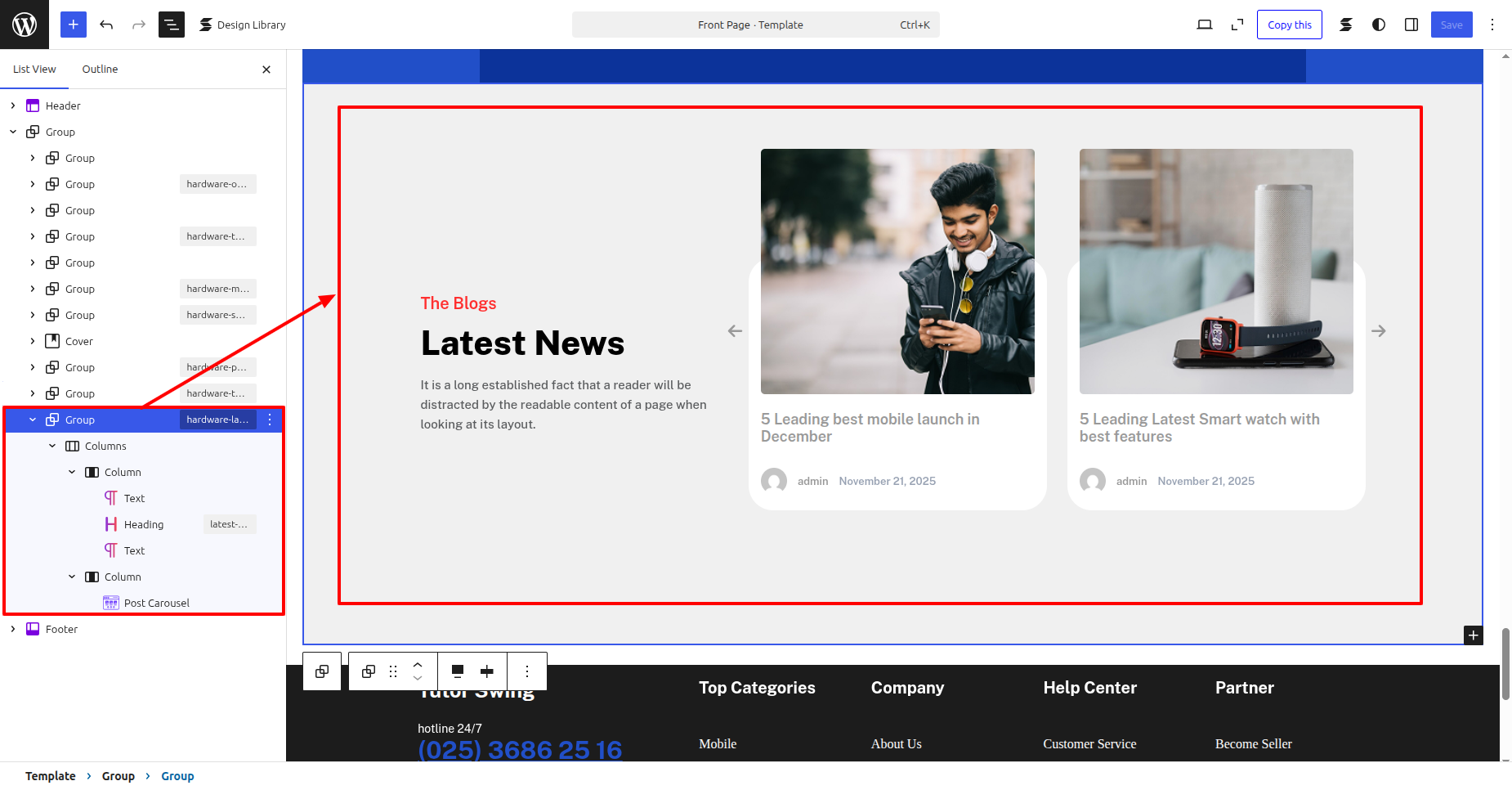This screenshot has height=790, width=1512.
Task: Open the Design Library
Action: click(243, 25)
